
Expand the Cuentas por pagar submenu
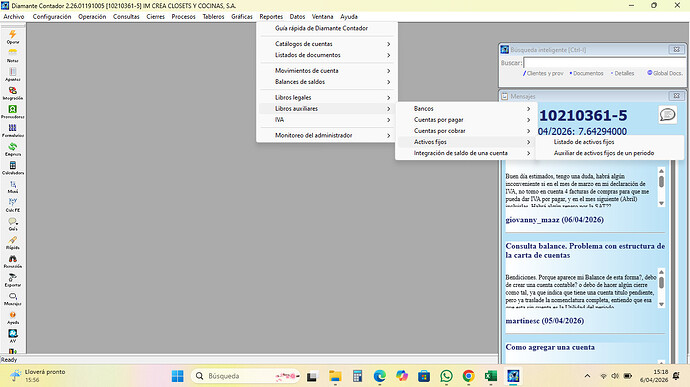[x=465, y=120]
